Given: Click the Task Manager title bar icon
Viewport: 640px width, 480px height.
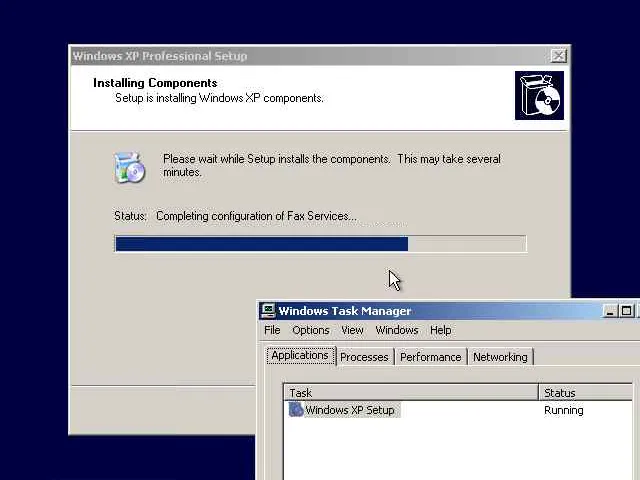Looking at the screenshot, I should [268, 311].
